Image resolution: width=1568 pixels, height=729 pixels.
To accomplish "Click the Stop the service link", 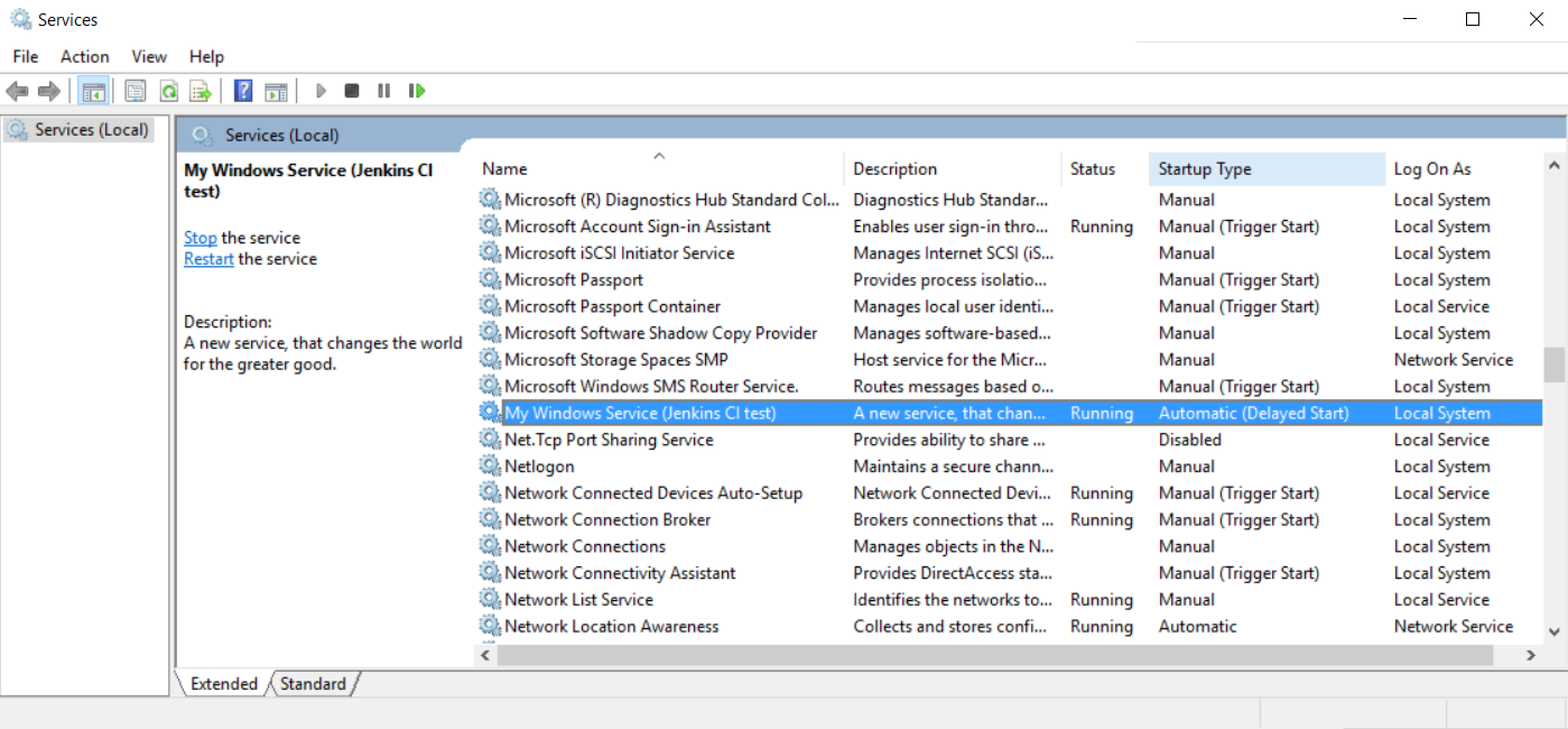I will (x=200, y=238).
